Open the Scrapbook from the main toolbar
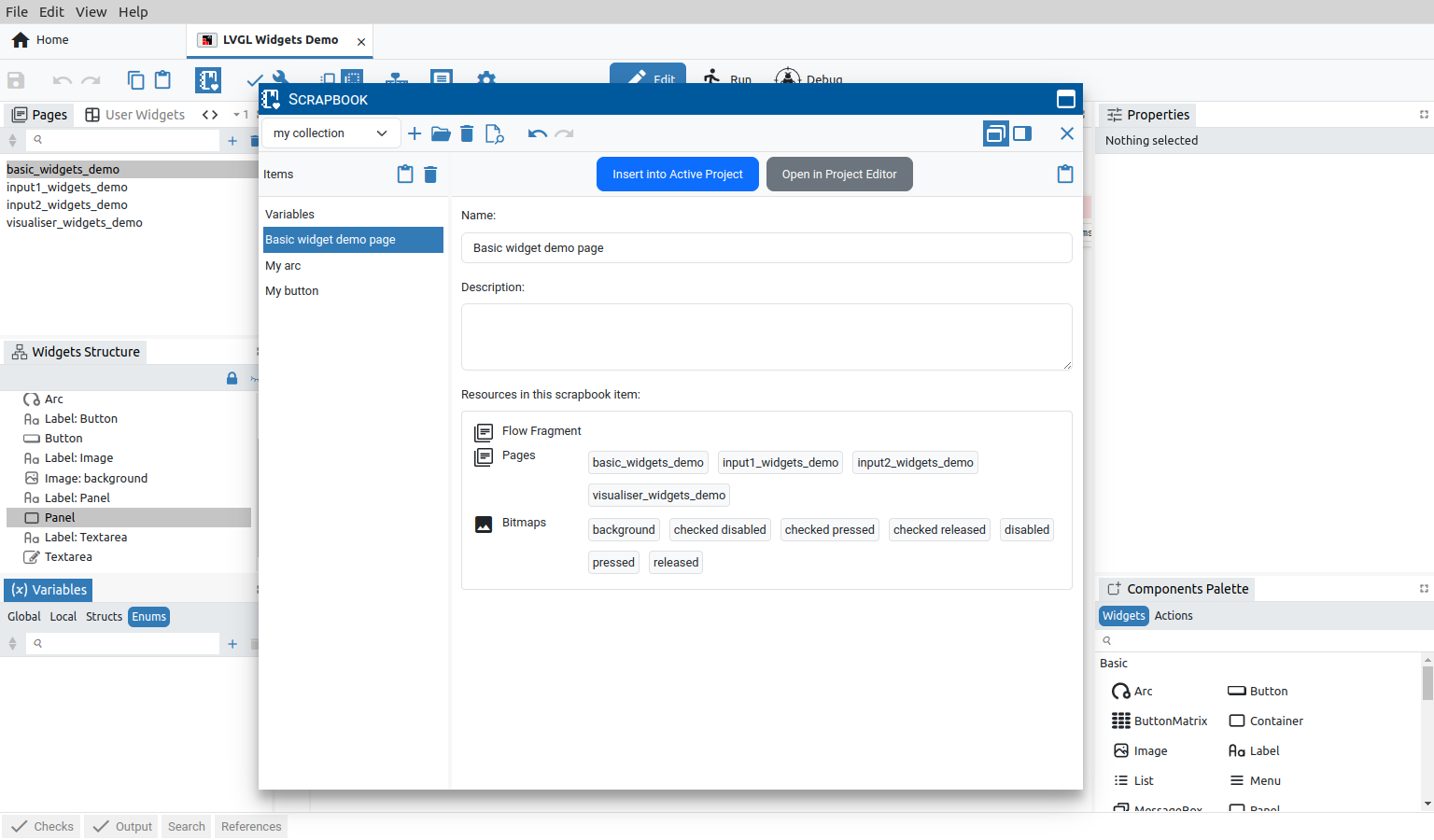The width and height of the screenshot is (1434, 840). click(207, 80)
